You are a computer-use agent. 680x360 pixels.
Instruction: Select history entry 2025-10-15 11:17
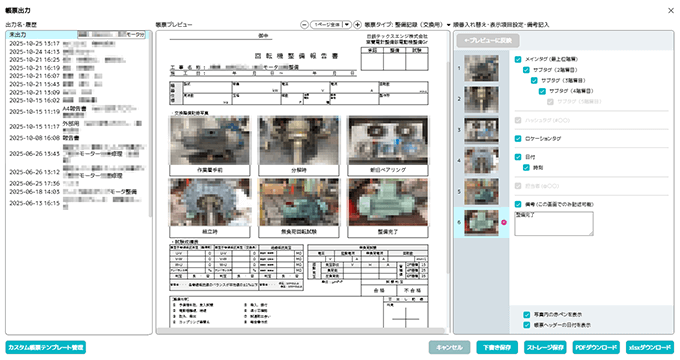tap(77, 127)
